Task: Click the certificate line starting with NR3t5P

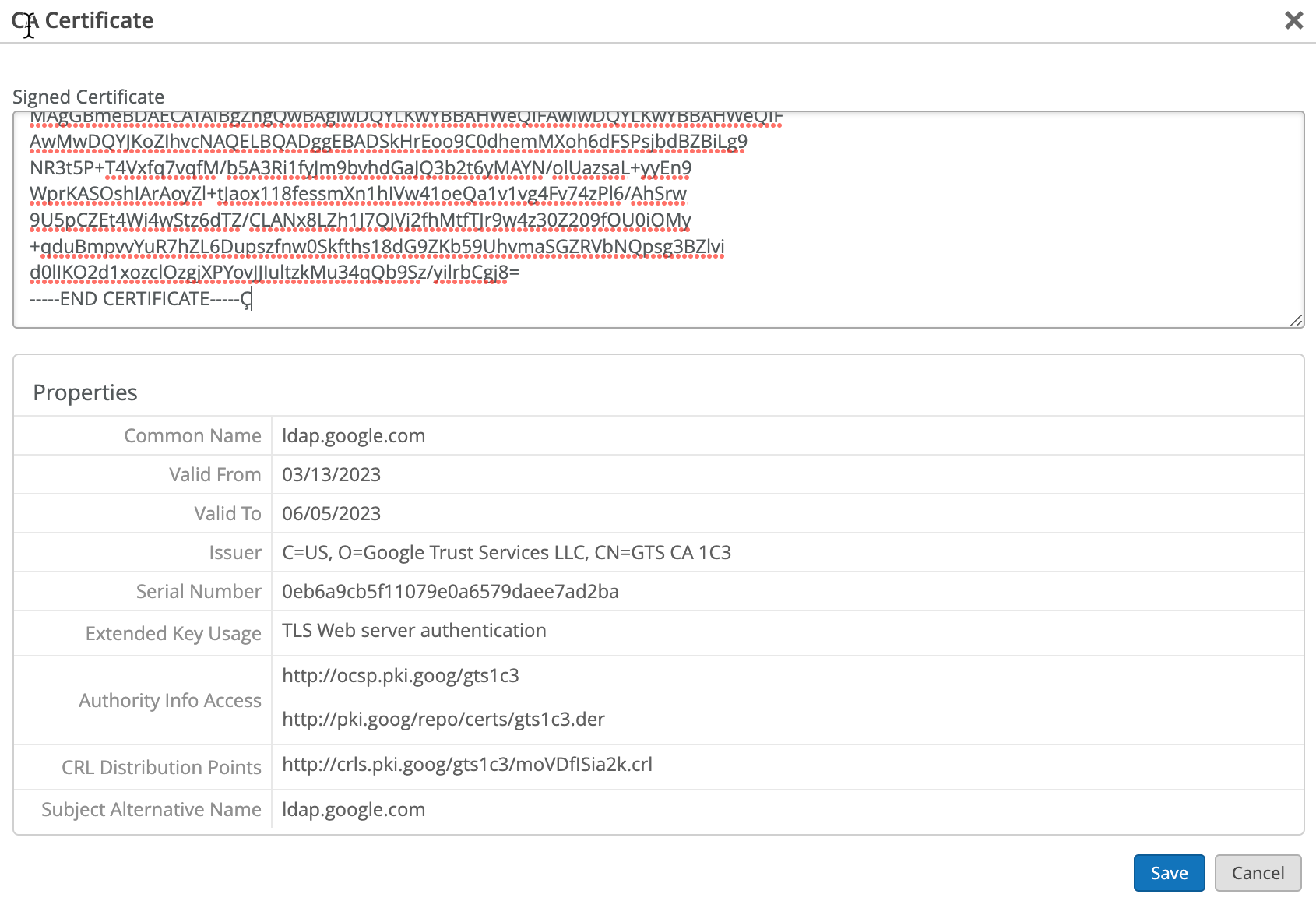Action: pyautogui.click(x=360, y=168)
